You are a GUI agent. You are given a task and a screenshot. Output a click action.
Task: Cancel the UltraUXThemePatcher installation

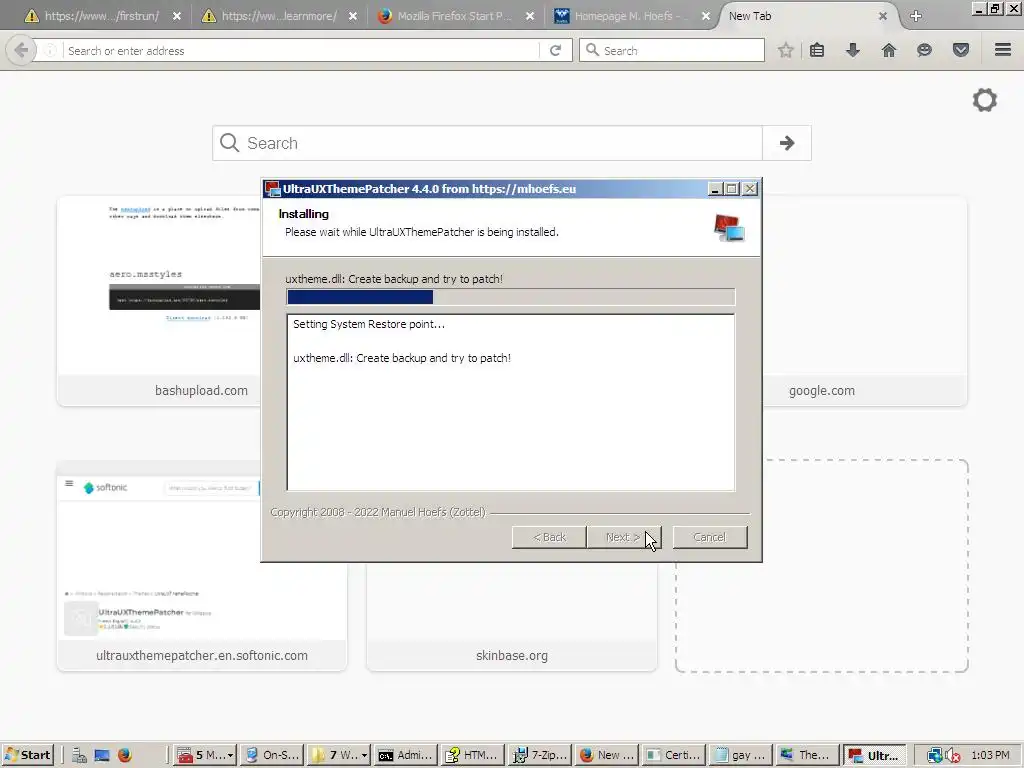(x=709, y=537)
